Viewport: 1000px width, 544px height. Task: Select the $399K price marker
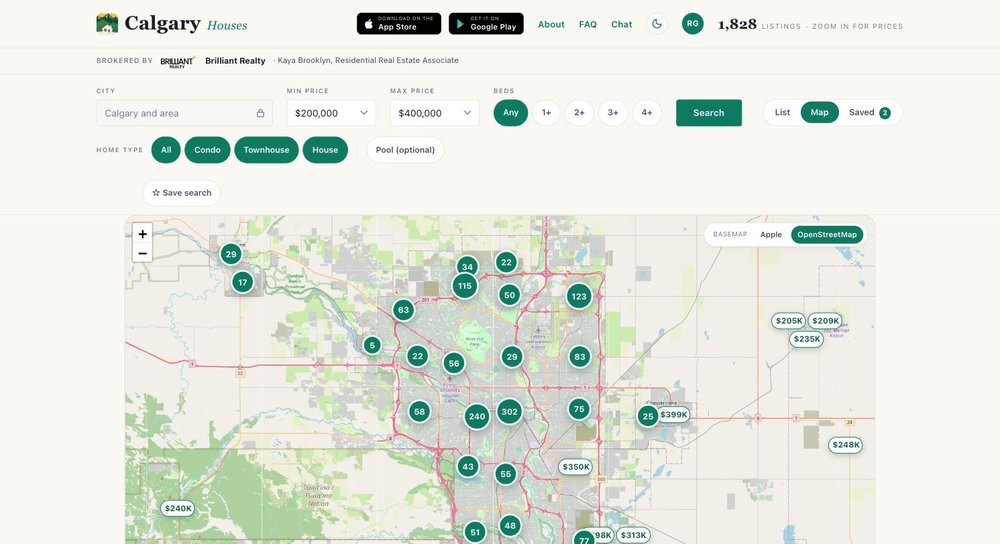click(674, 415)
